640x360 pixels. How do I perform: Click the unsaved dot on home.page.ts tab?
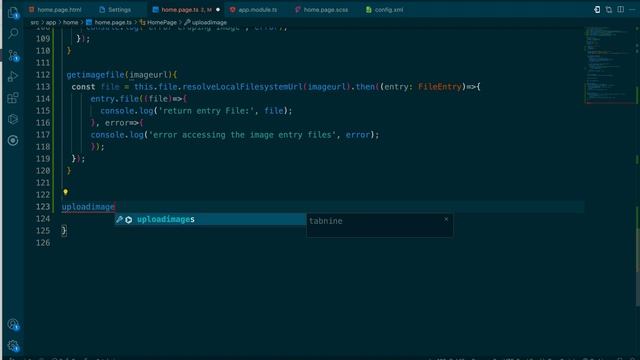pyautogui.click(x=218, y=9)
